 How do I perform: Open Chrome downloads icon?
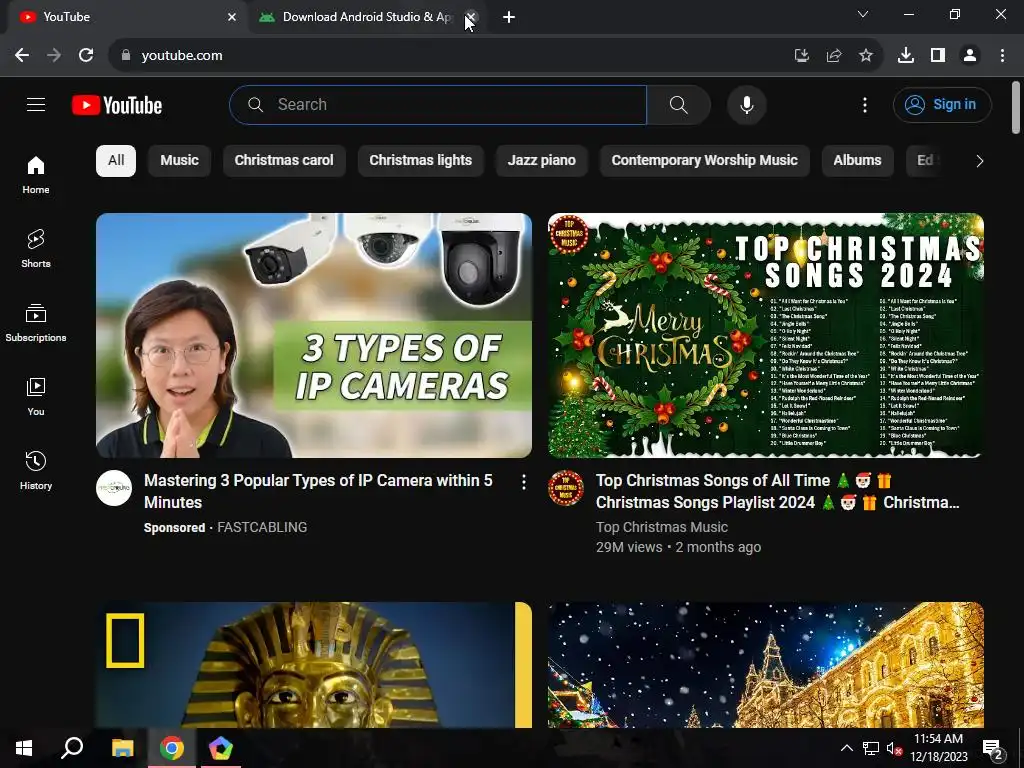coord(906,56)
